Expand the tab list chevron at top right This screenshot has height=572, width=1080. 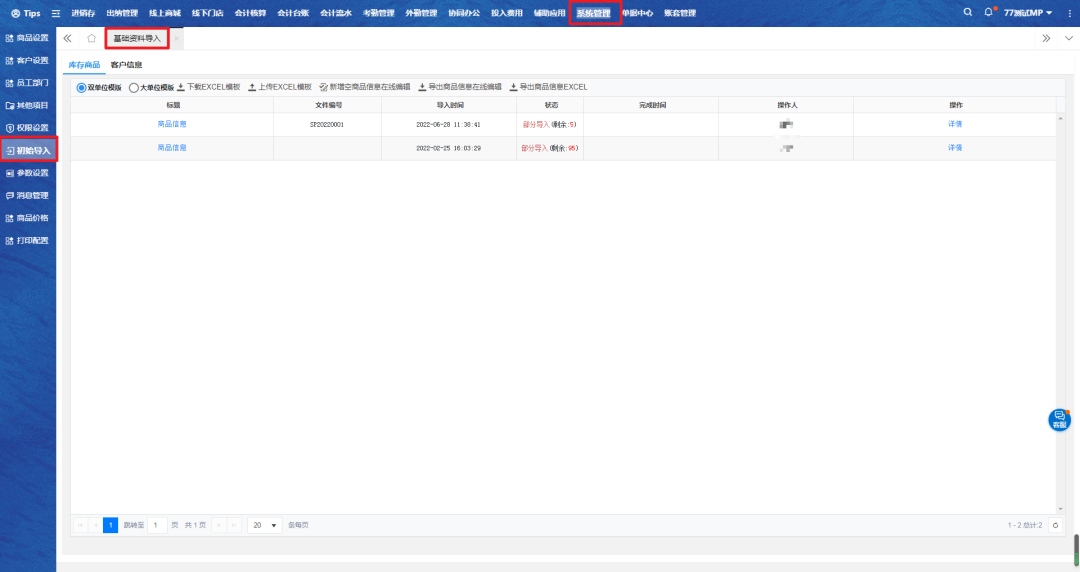(1069, 38)
